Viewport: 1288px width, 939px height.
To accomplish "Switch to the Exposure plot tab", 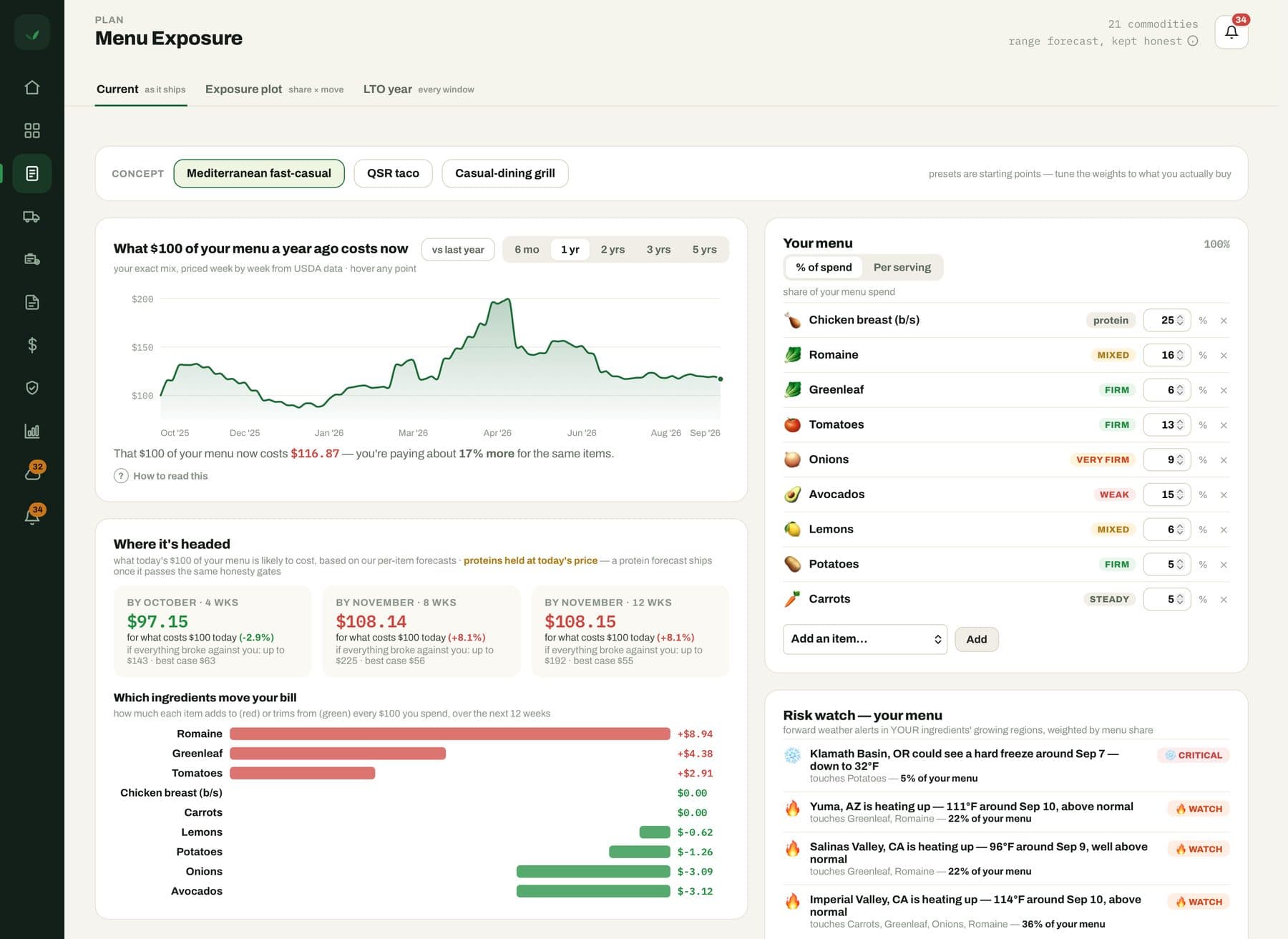I will click(x=274, y=89).
